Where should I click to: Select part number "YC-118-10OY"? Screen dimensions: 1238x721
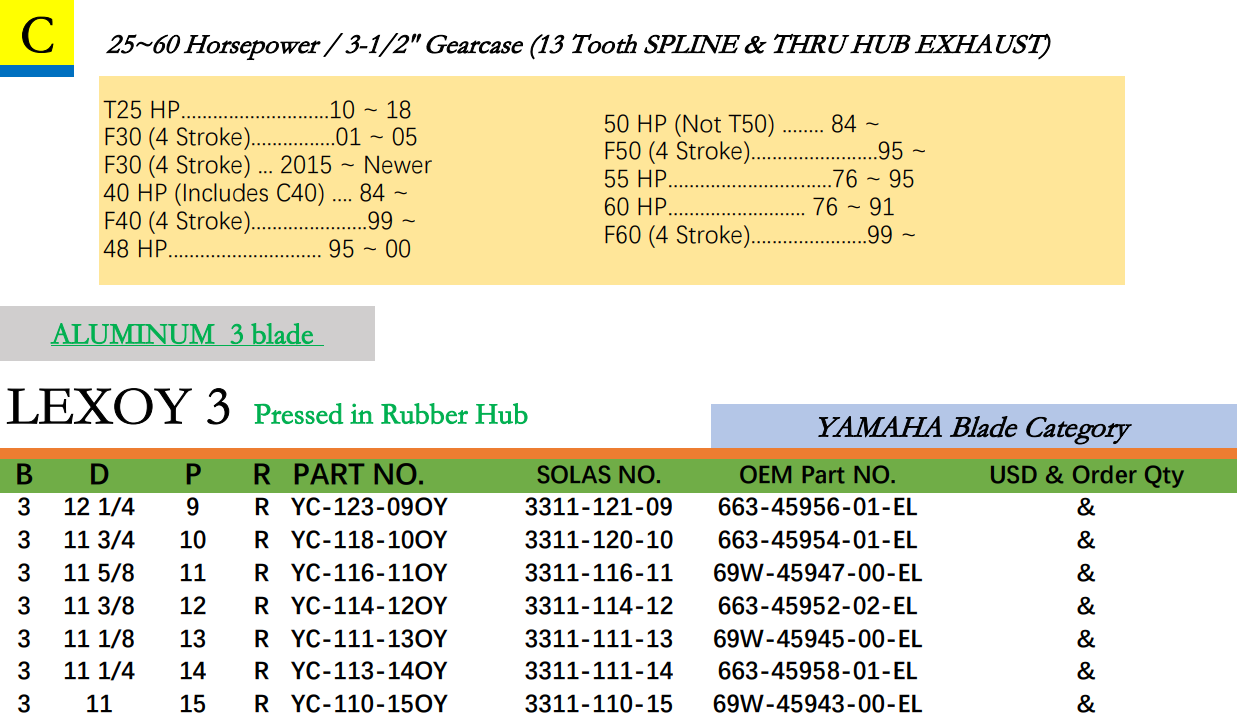pos(369,540)
